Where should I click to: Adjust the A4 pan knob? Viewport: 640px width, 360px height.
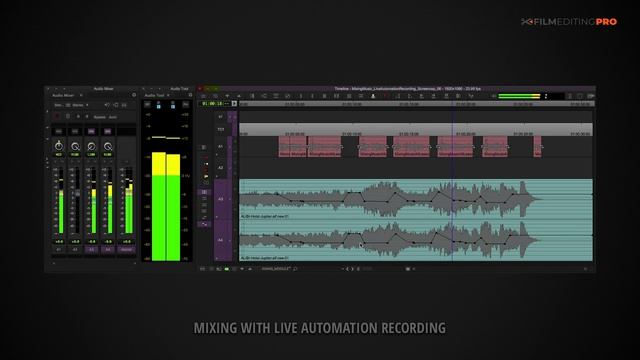108,146
